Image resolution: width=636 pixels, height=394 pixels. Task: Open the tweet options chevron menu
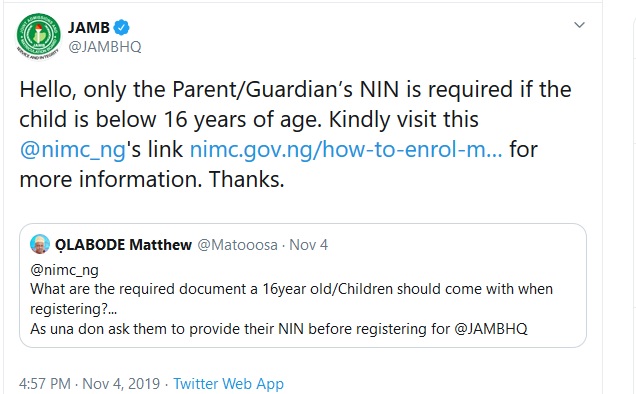579,25
